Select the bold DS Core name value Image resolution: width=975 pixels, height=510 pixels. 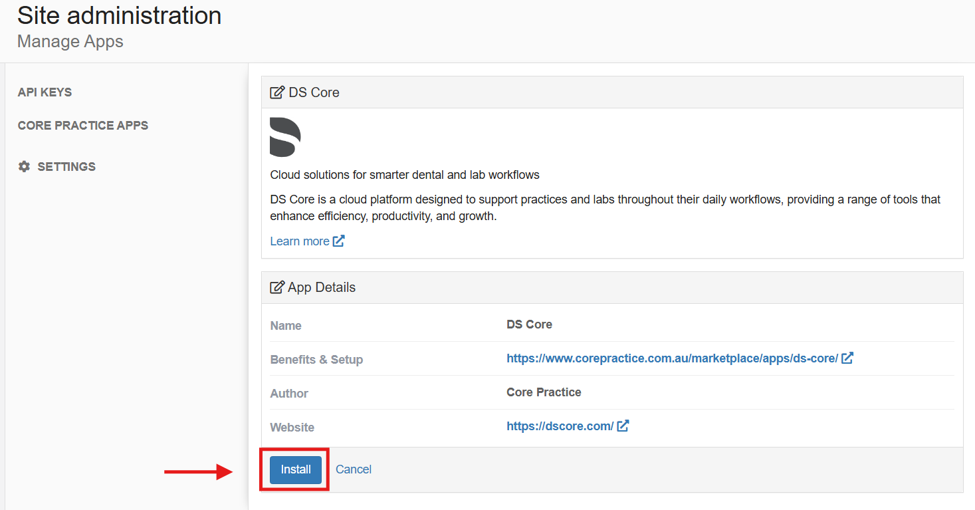click(529, 325)
